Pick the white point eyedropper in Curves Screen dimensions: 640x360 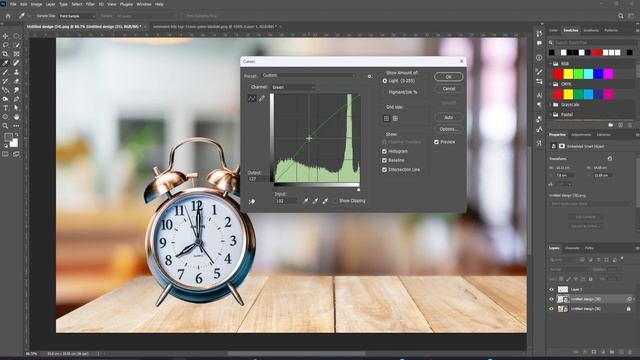(325, 201)
